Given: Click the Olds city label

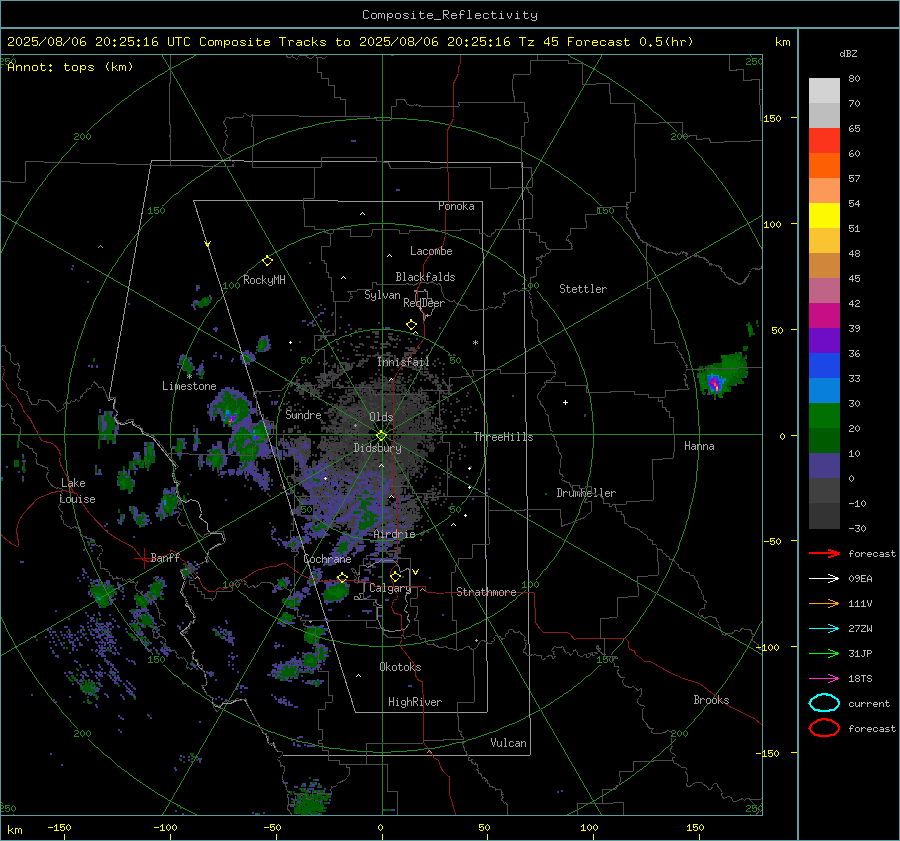Looking at the screenshot, I should tap(381, 417).
